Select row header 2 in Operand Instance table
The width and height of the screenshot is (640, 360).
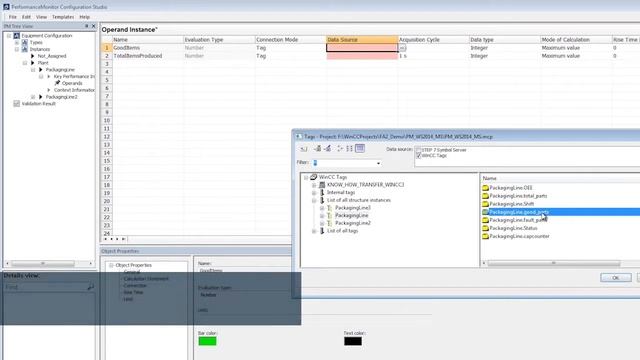(x=107, y=56)
